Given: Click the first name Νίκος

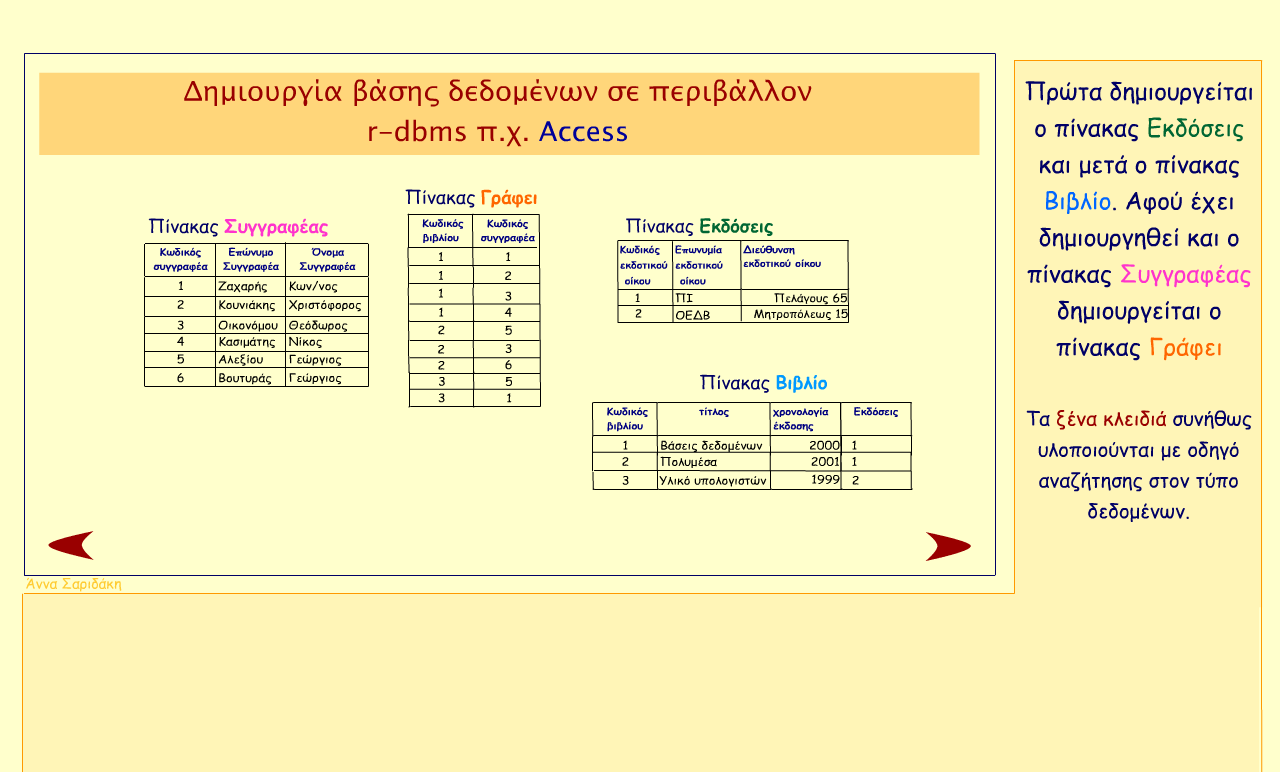Looking at the screenshot, I should point(304,341).
